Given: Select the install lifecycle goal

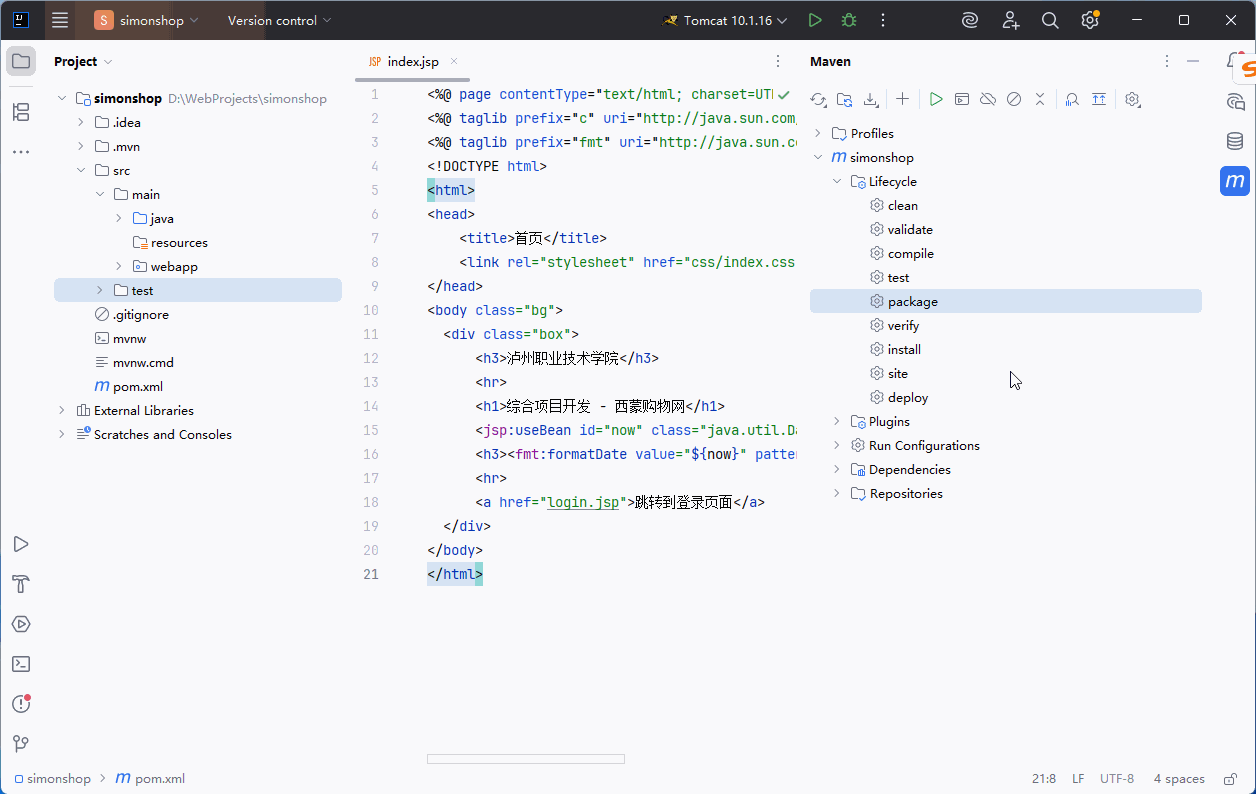Looking at the screenshot, I should tap(904, 349).
